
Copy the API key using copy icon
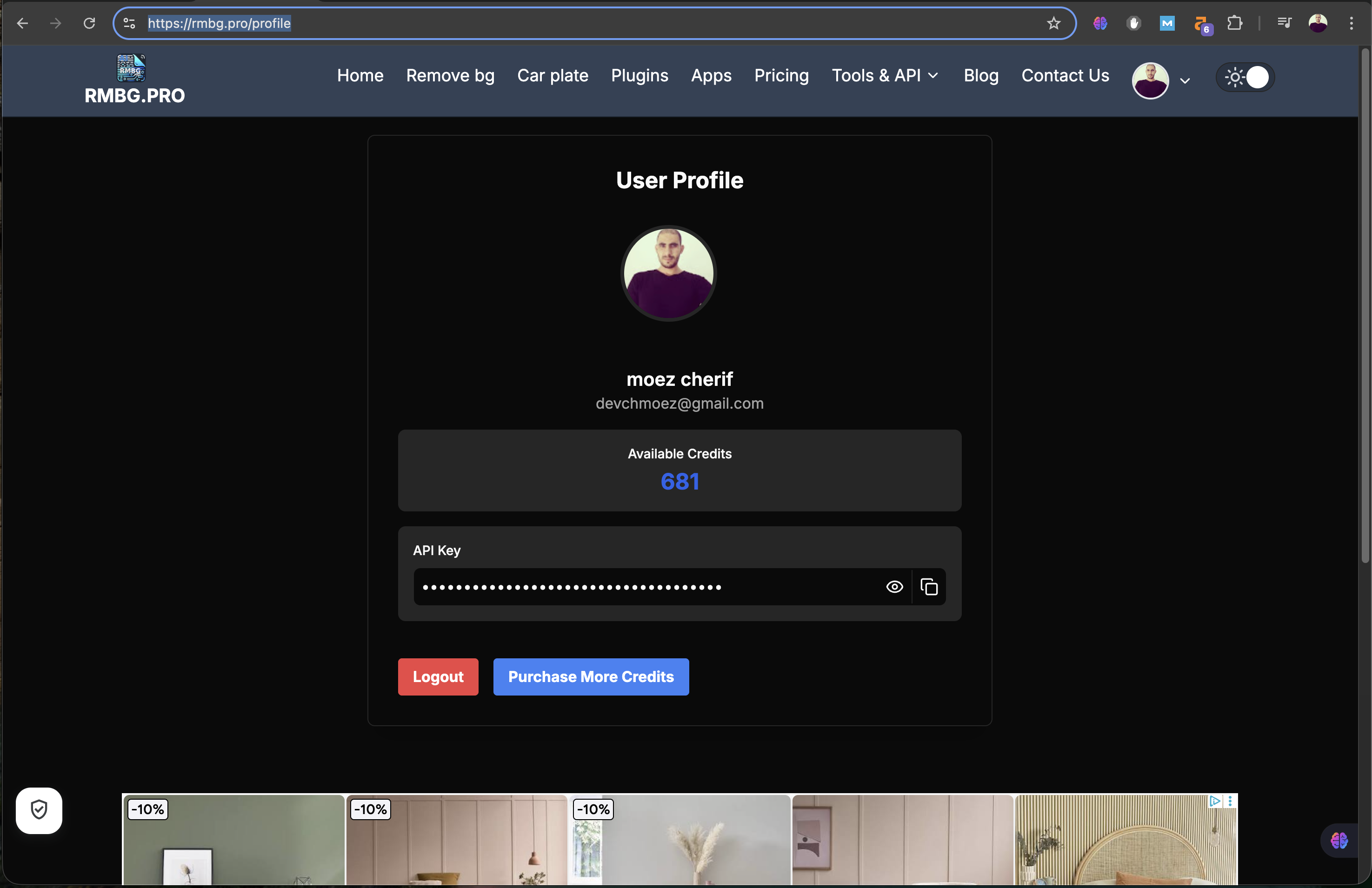[x=929, y=587]
